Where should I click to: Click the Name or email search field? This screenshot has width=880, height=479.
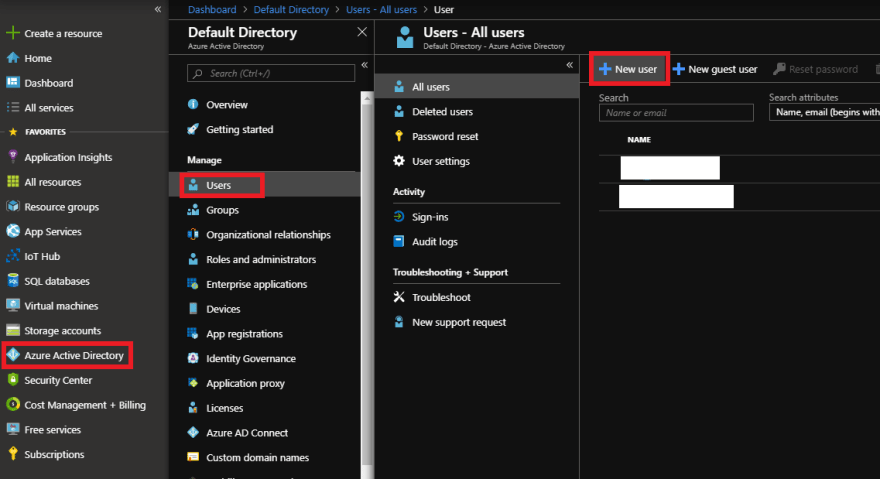pyautogui.click(x=676, y=112)
